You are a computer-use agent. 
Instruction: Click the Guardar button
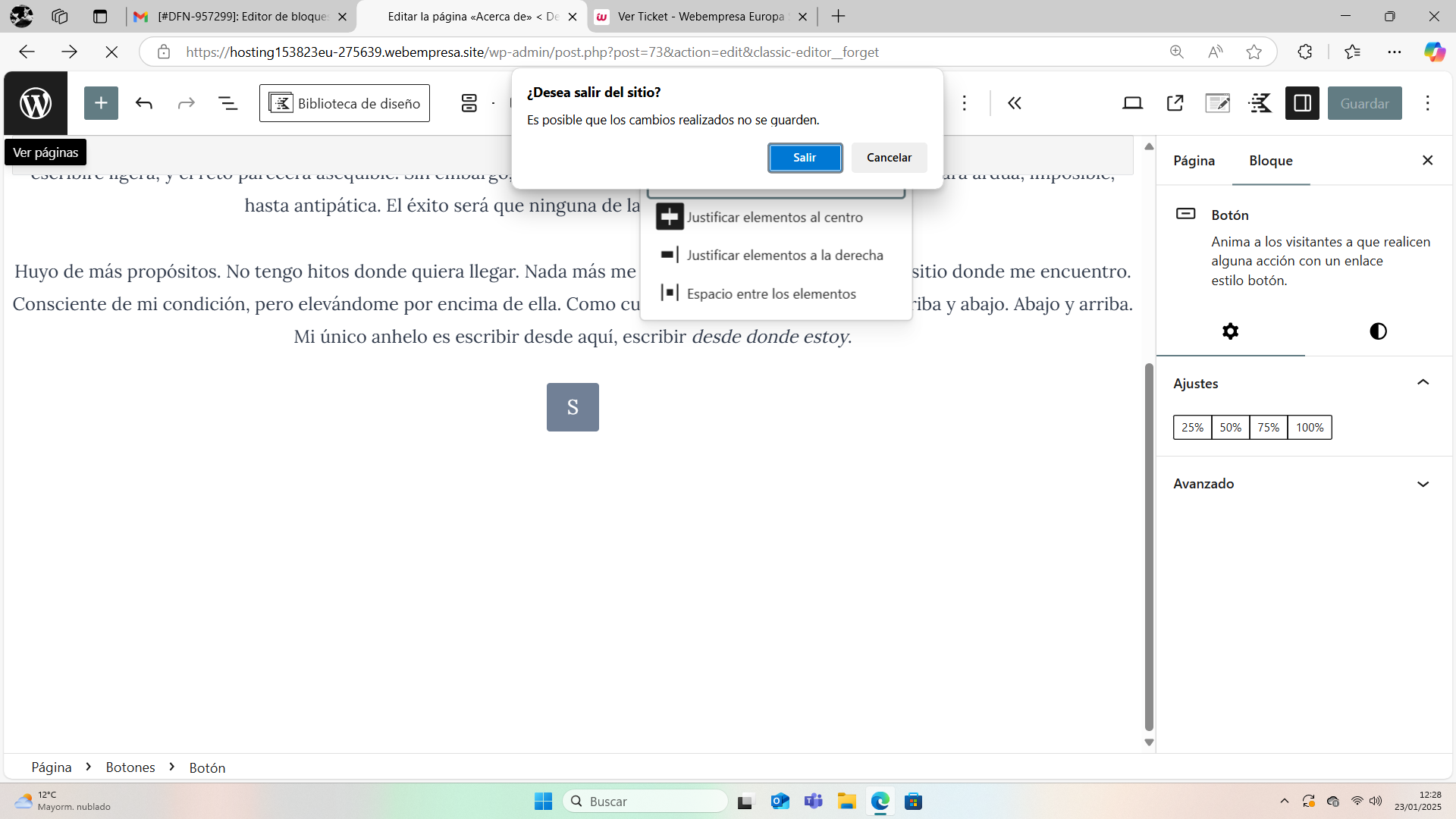[x=1364, y=103]
